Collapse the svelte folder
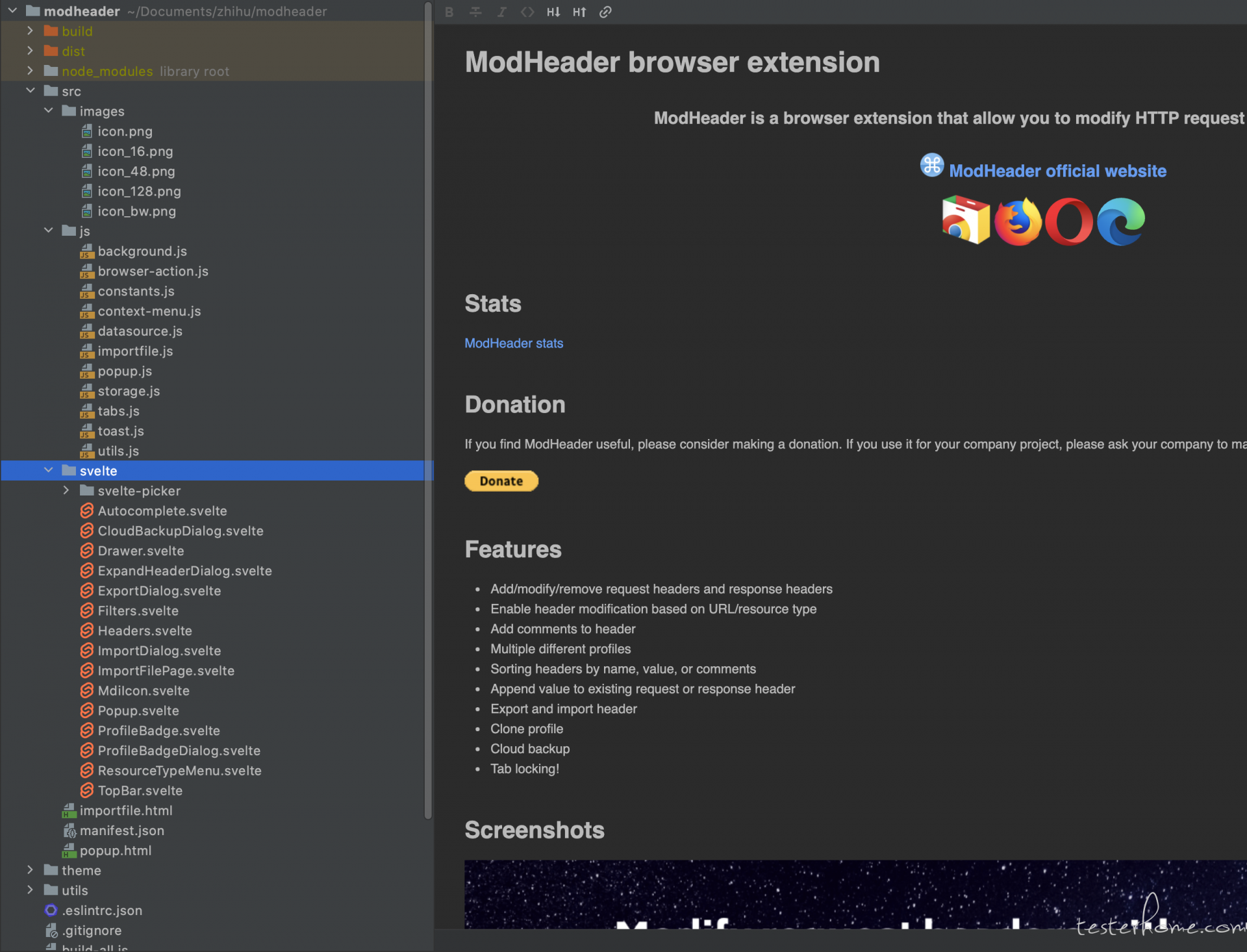1247x952 pixels. [x=48, y=470]
